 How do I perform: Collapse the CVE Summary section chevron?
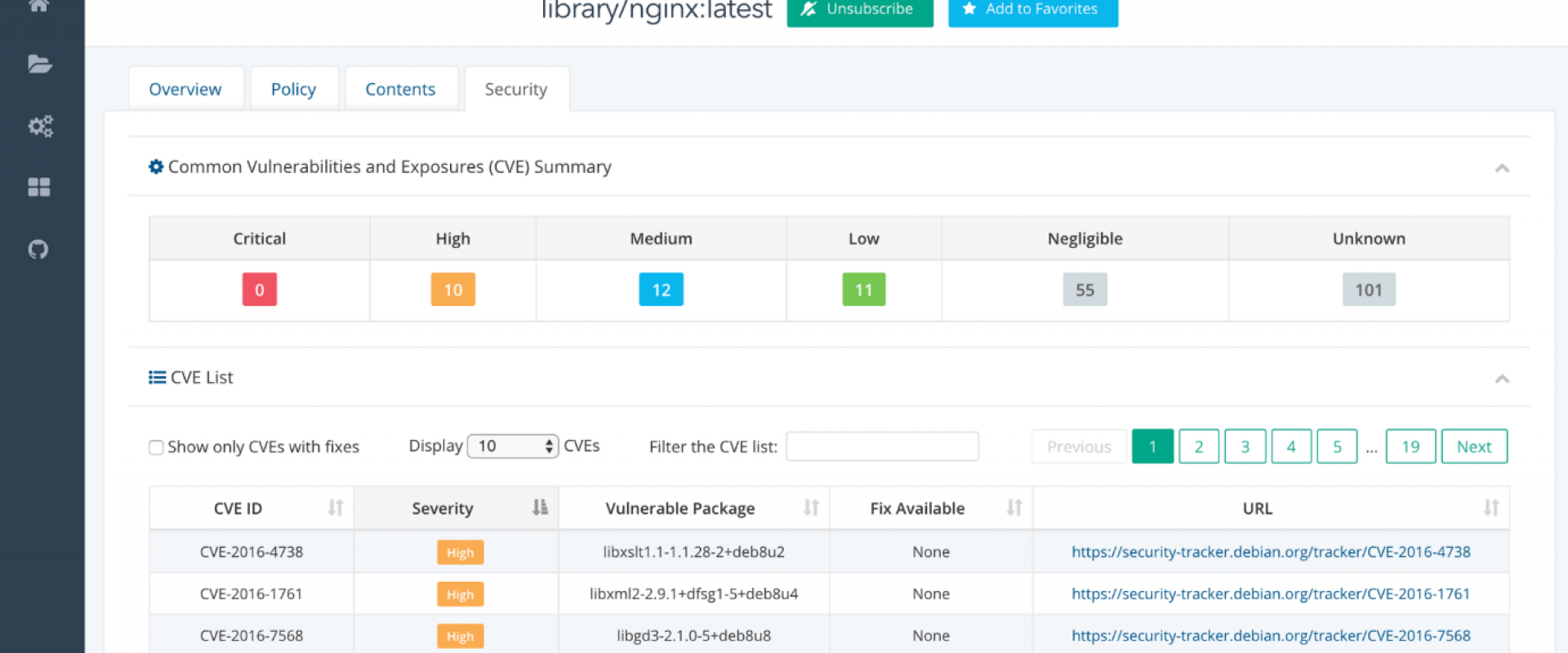point(1502,168)
